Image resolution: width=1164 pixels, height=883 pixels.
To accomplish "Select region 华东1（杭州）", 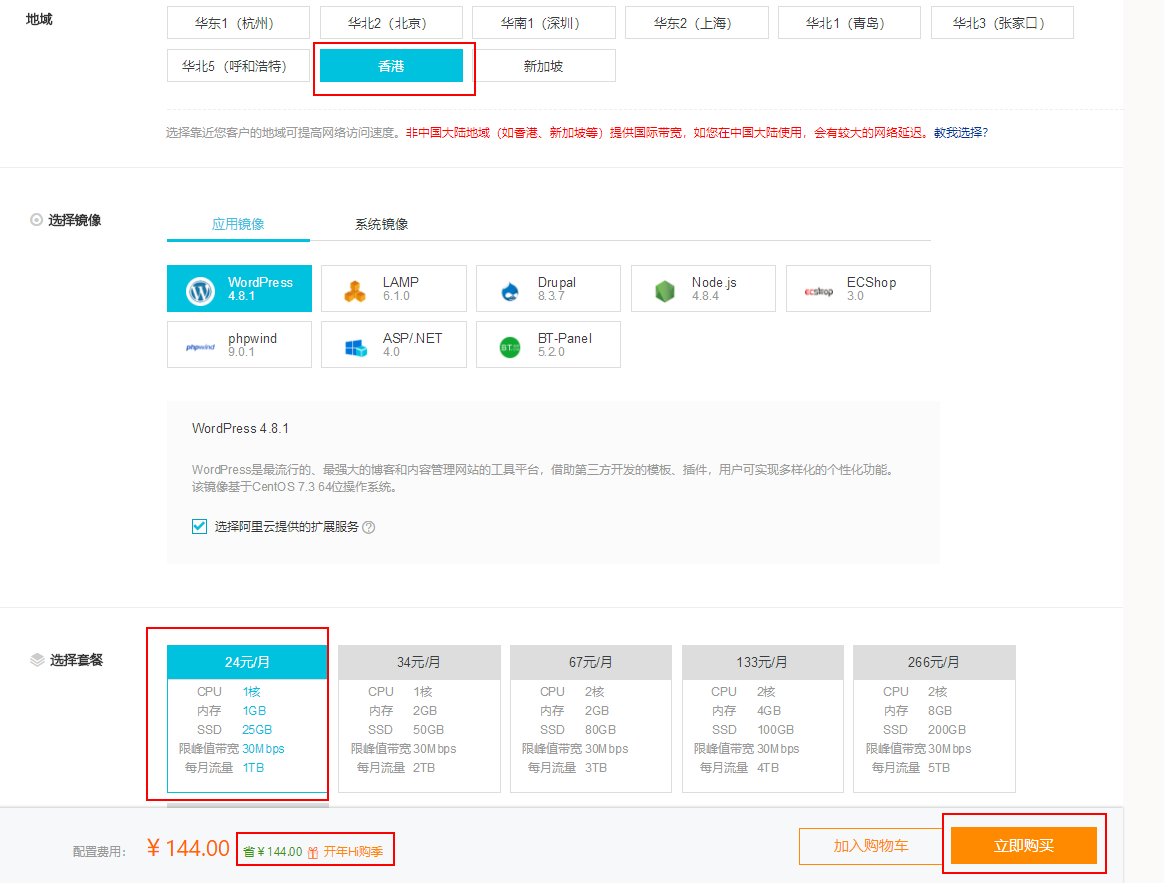I will coord(238,23).
